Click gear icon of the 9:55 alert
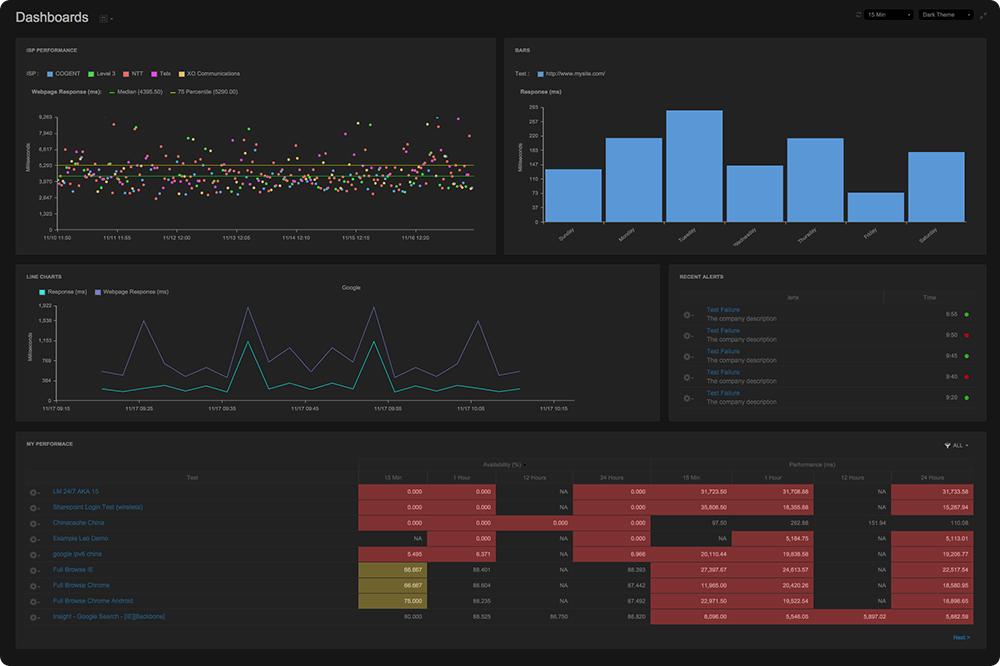Viewport: 1000px width, 666px height. (687, 314)
